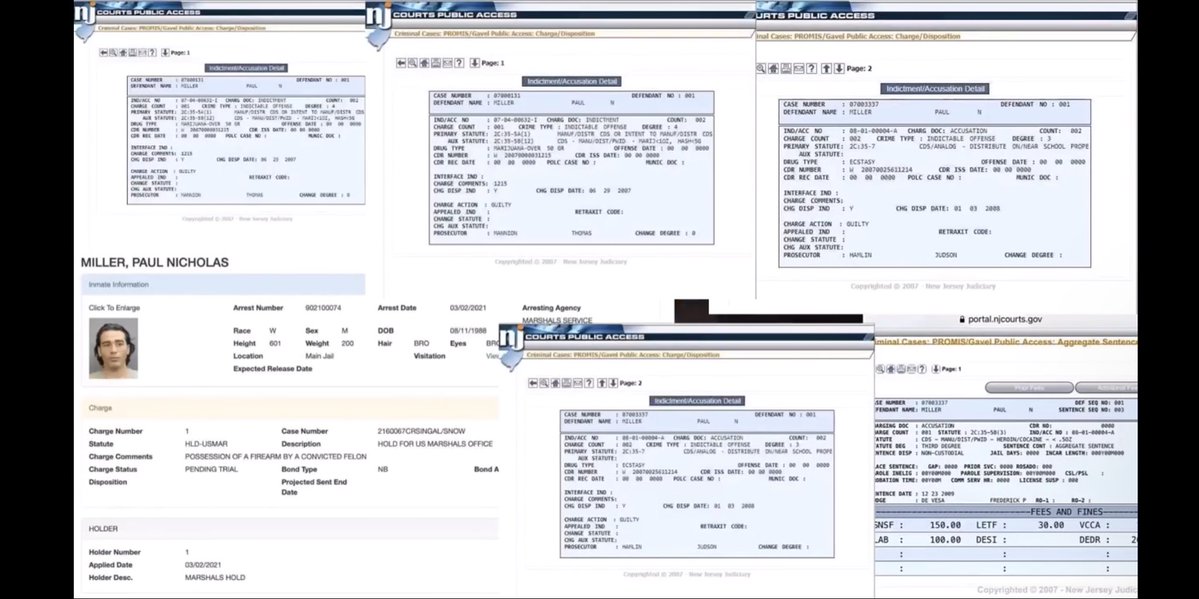Viewport: 1199px width, 599px height.
Task: Click magnifier icon in upper case 07003337 panel
Action: (x=760, y=68)
